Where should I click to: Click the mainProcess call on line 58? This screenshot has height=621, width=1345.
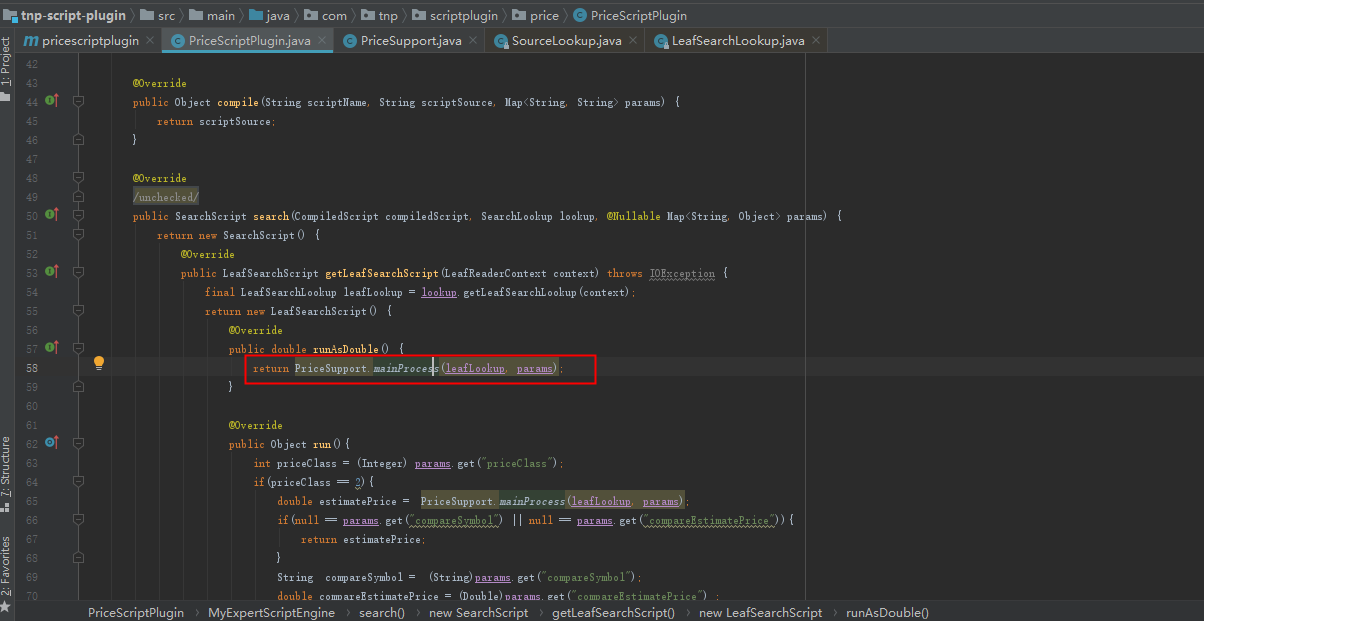406,368
